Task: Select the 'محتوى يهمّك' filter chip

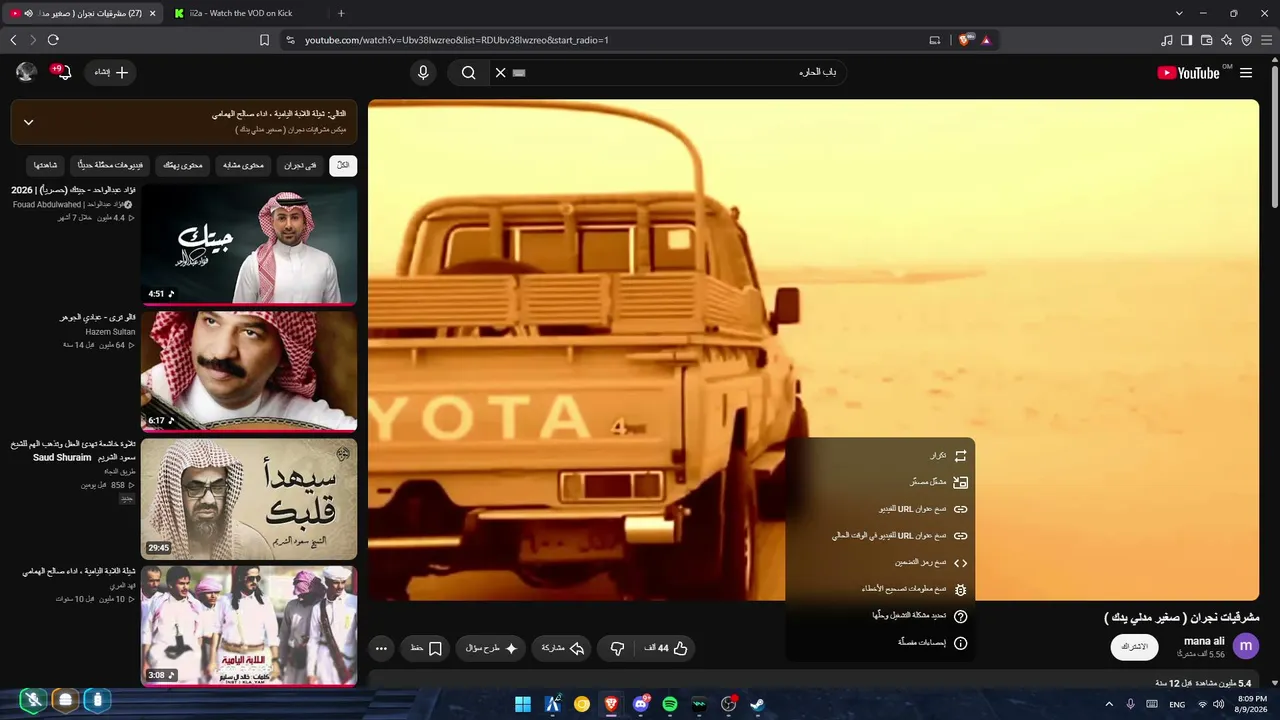Action: [183, 165]
